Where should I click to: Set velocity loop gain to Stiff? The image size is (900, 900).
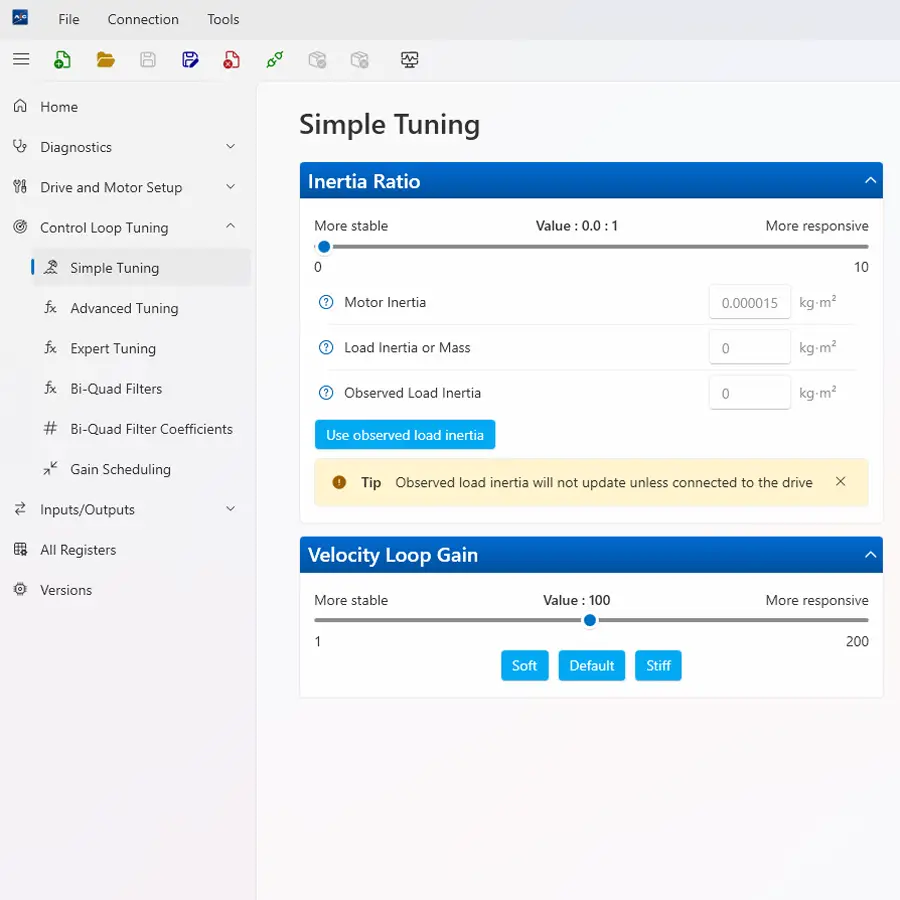pyautogui.click(x=658, y=666)
